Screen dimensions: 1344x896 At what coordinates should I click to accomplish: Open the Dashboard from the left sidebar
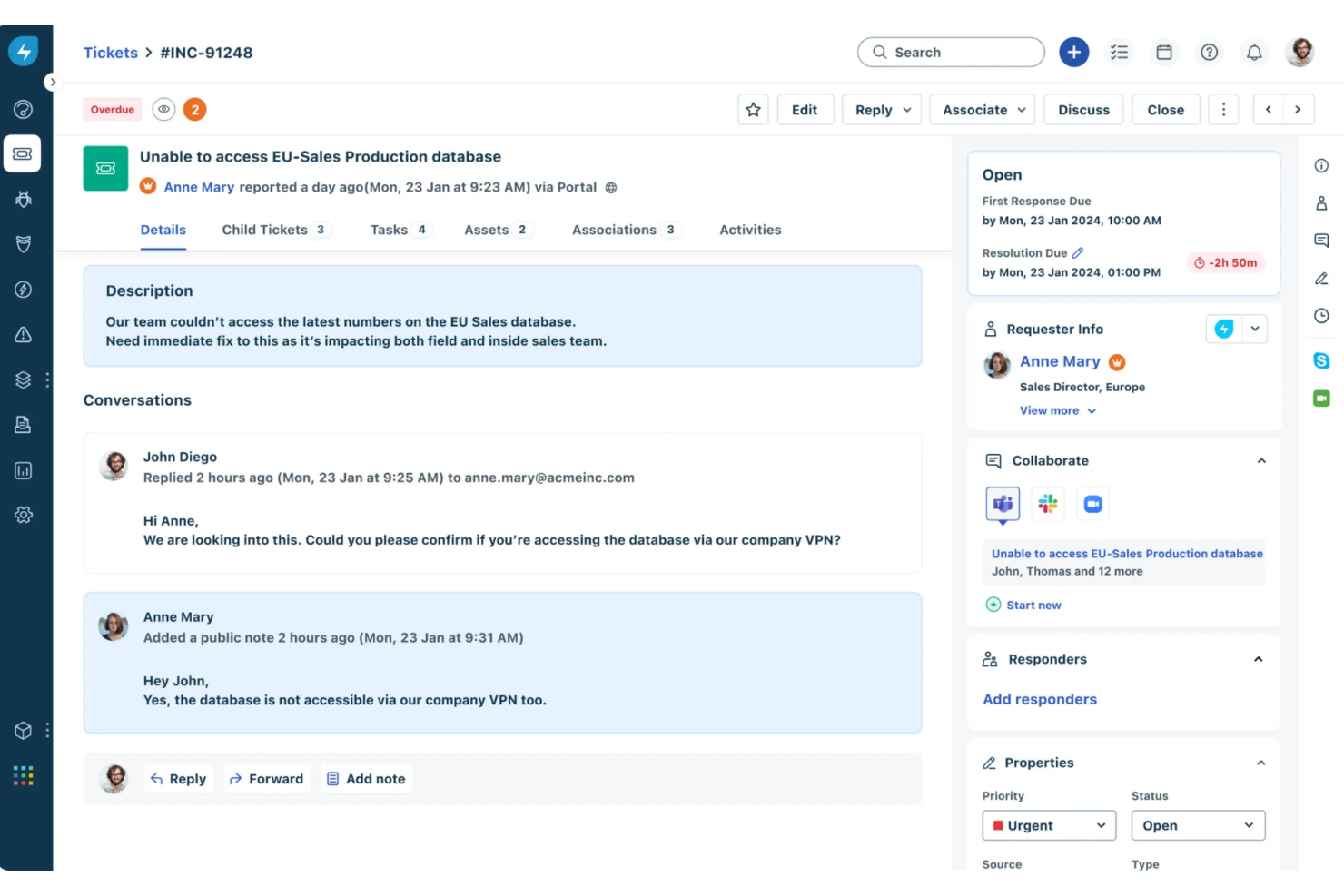(24, 109)
